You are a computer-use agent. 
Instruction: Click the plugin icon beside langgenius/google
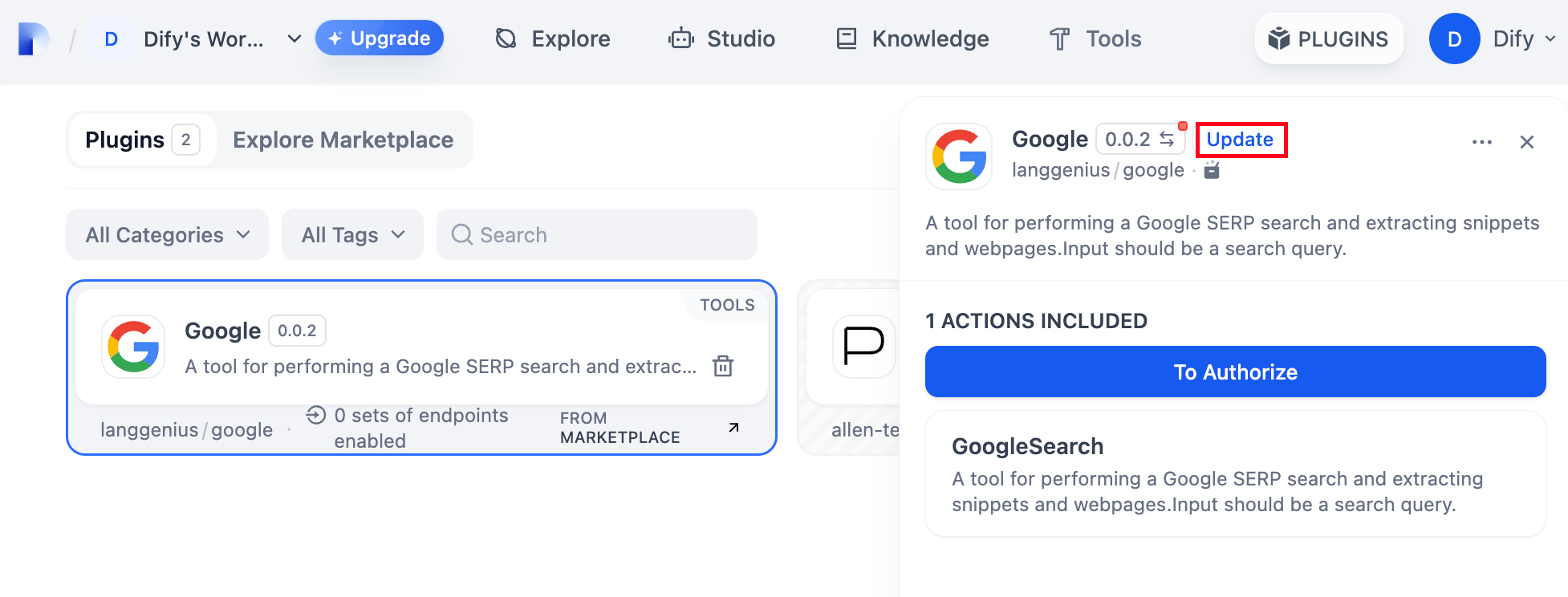[x=1212, y=170]
